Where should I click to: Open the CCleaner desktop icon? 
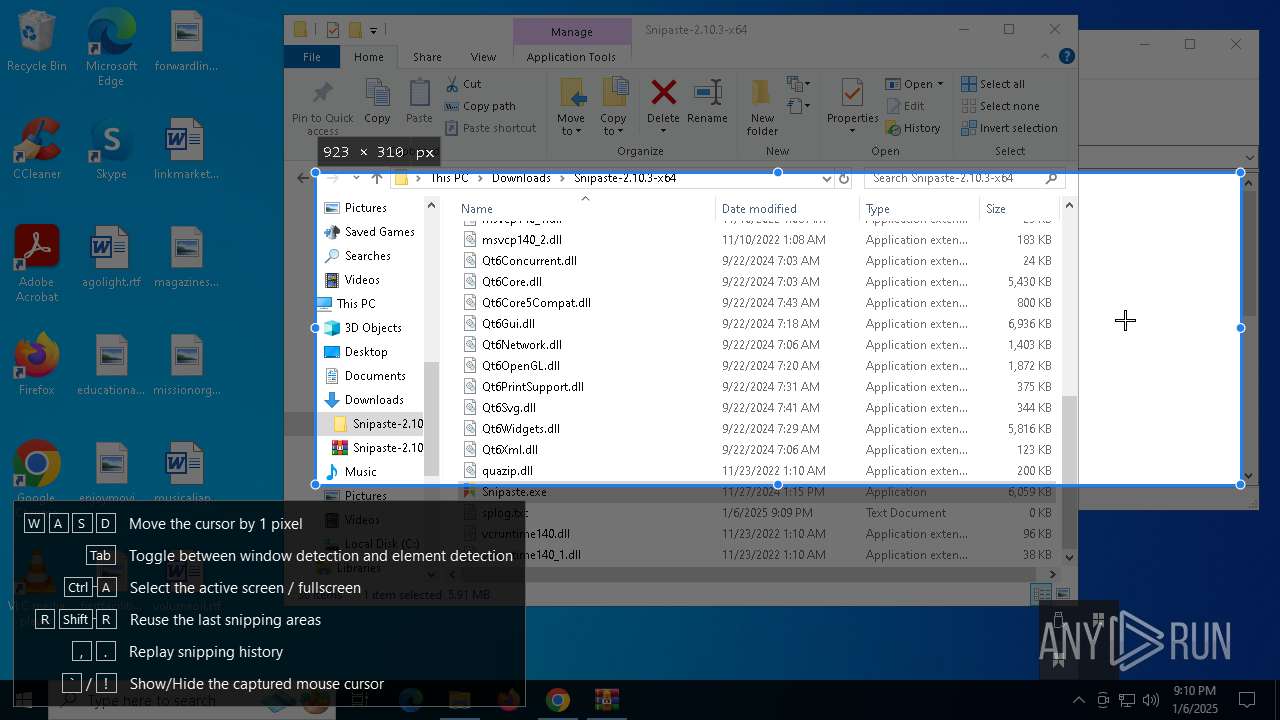pos(36,148)
